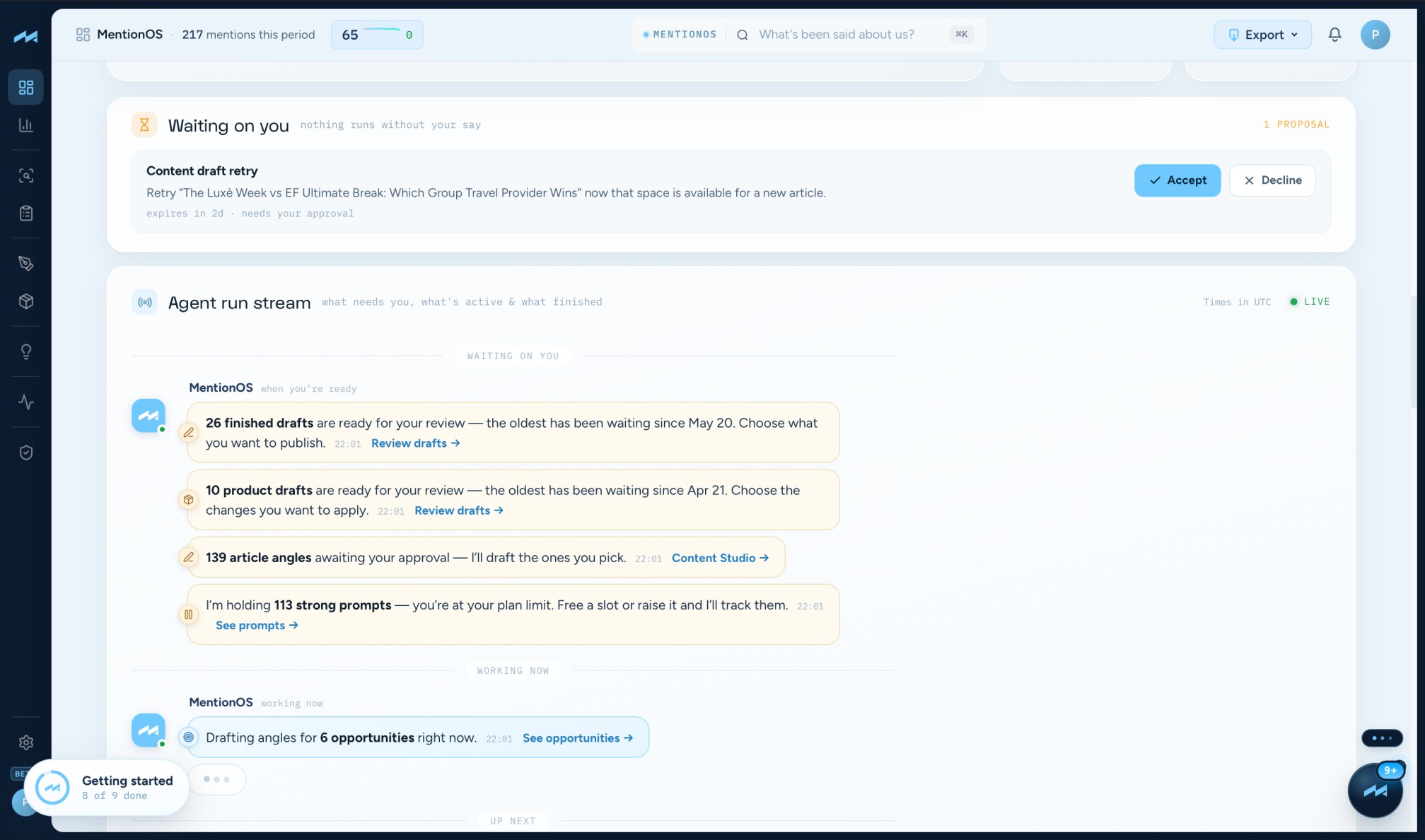Screen dimensions: 1425x840
Task: Click the "Waiting on you" card heading
Action: (228, 126)
